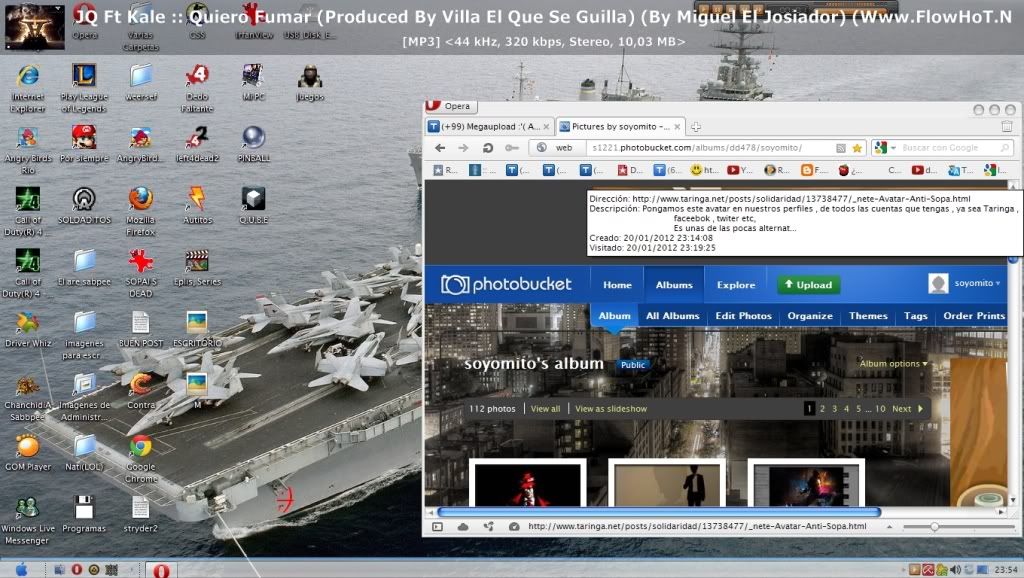
Task: Select the Windows Live Messenger desktop icon
Action: coord(27,519)
